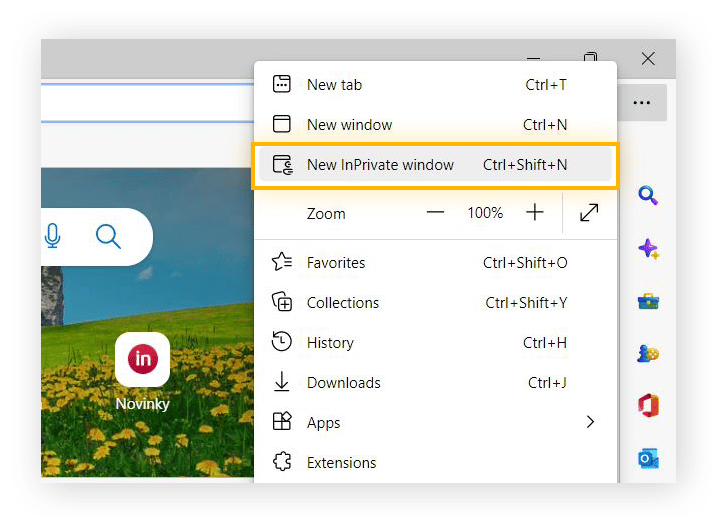Screen dimensions: 717x521
Task: Click the zoom out minus button
Action: 435,212
